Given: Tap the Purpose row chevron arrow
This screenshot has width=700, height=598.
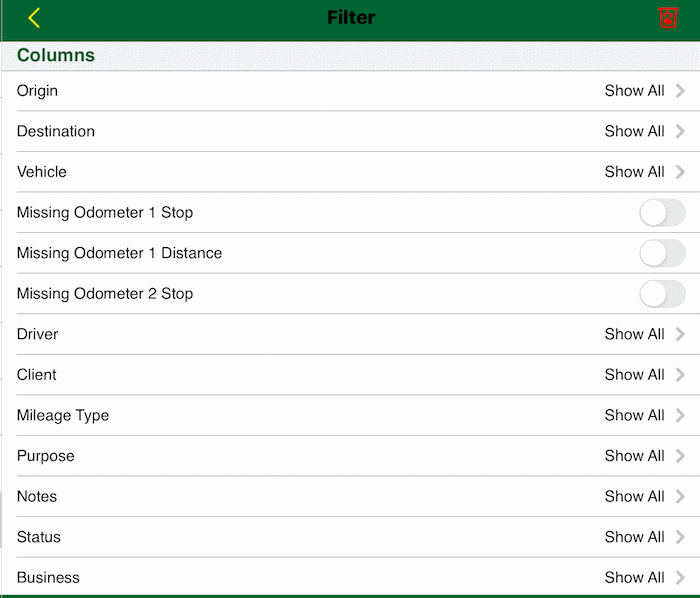Looking at the screenshot, I should tap(680, 456).
